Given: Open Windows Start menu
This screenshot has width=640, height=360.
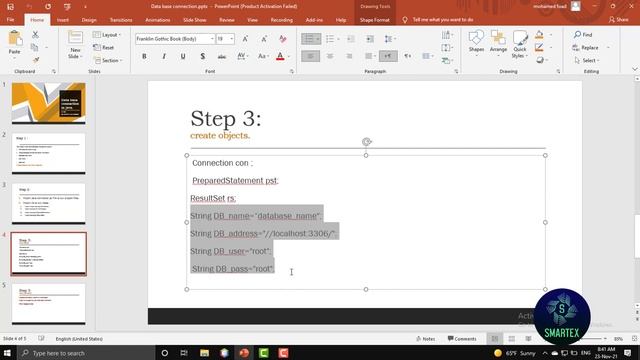Looking at the screenshot, I should pos(7,353).
